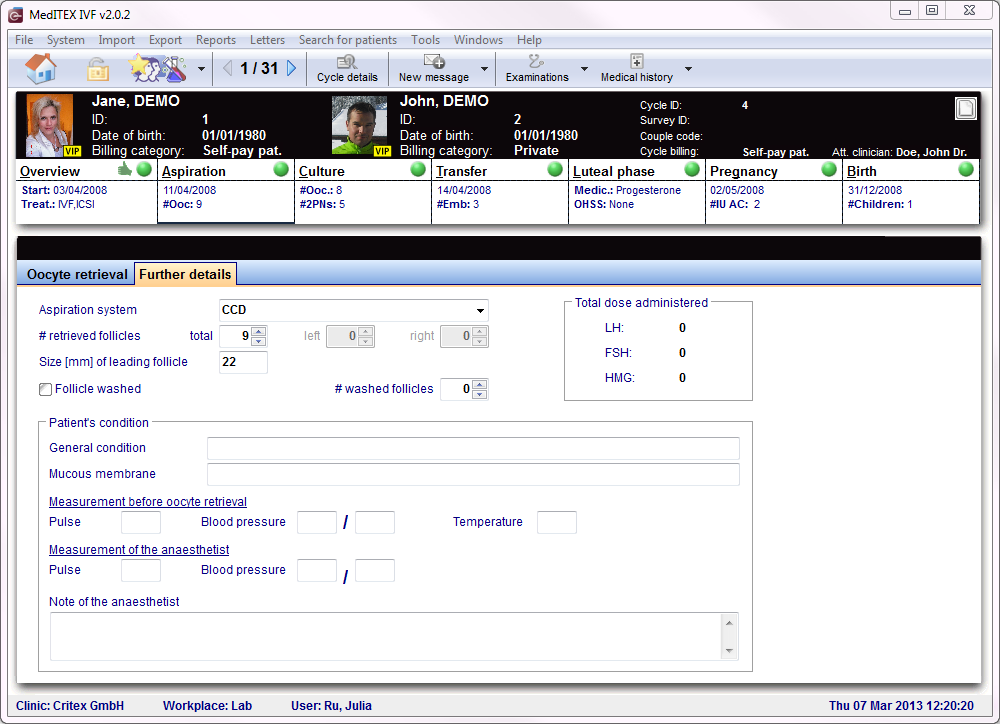Expand Examinations dropdown arrow
The image size is (1000, 724).
coord(584,69)
